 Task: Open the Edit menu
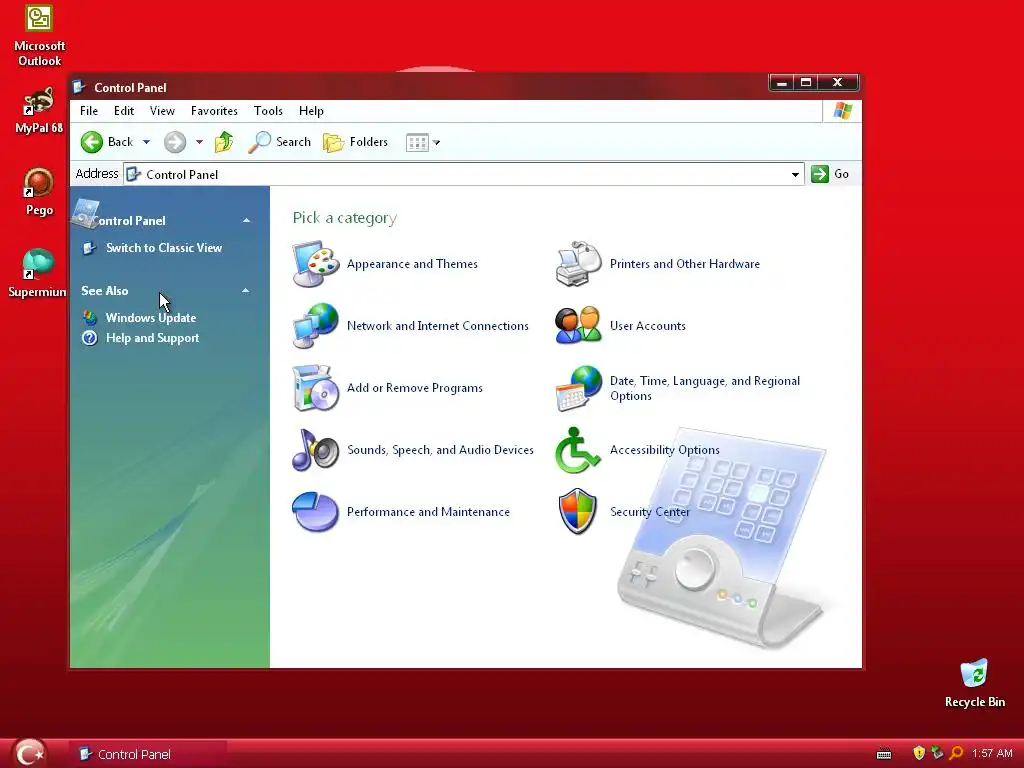(124, 111)
